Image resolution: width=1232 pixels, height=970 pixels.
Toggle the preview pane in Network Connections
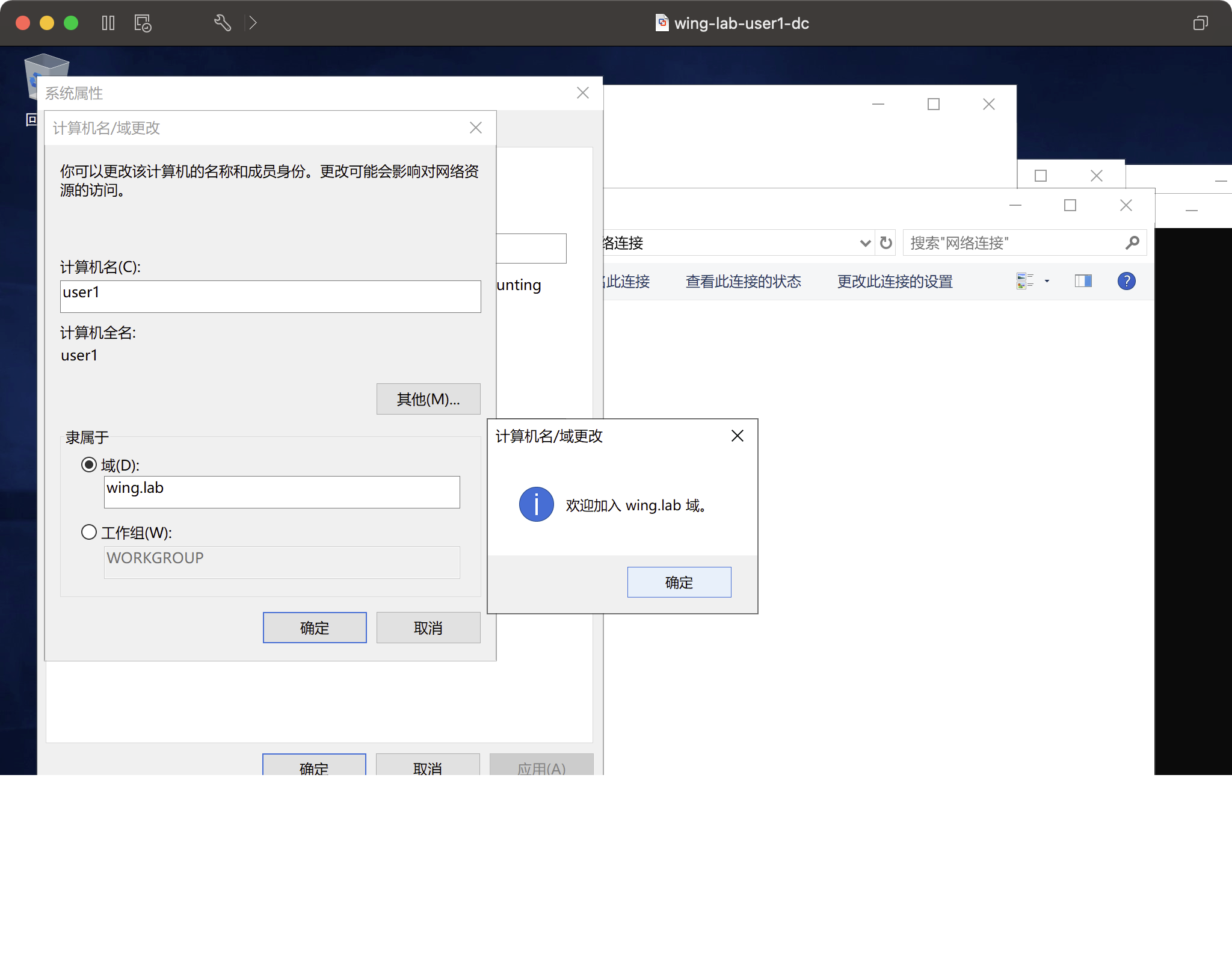click(x=1083, y=281)
